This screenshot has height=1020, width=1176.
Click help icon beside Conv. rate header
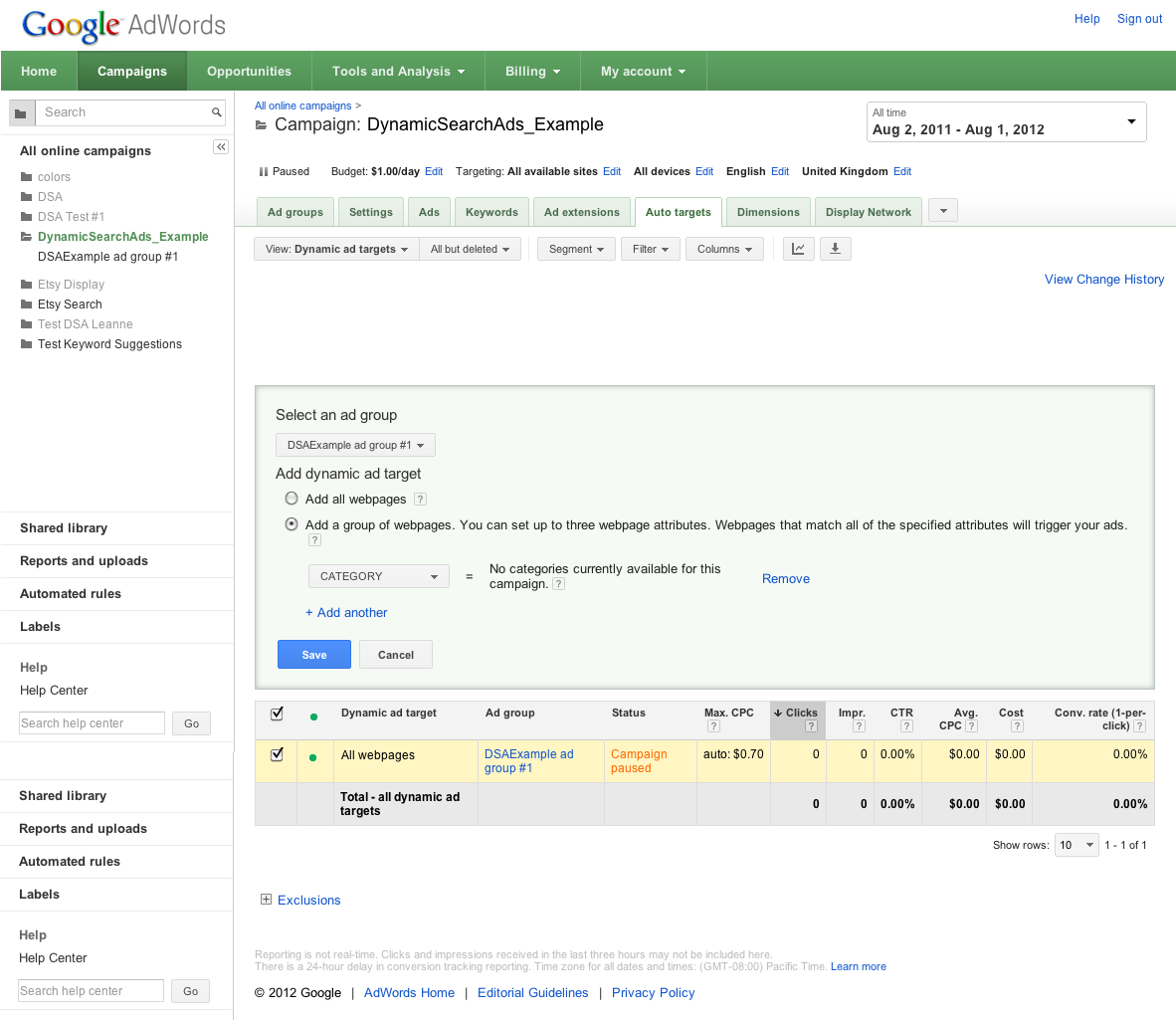[x=1139, y=726]
